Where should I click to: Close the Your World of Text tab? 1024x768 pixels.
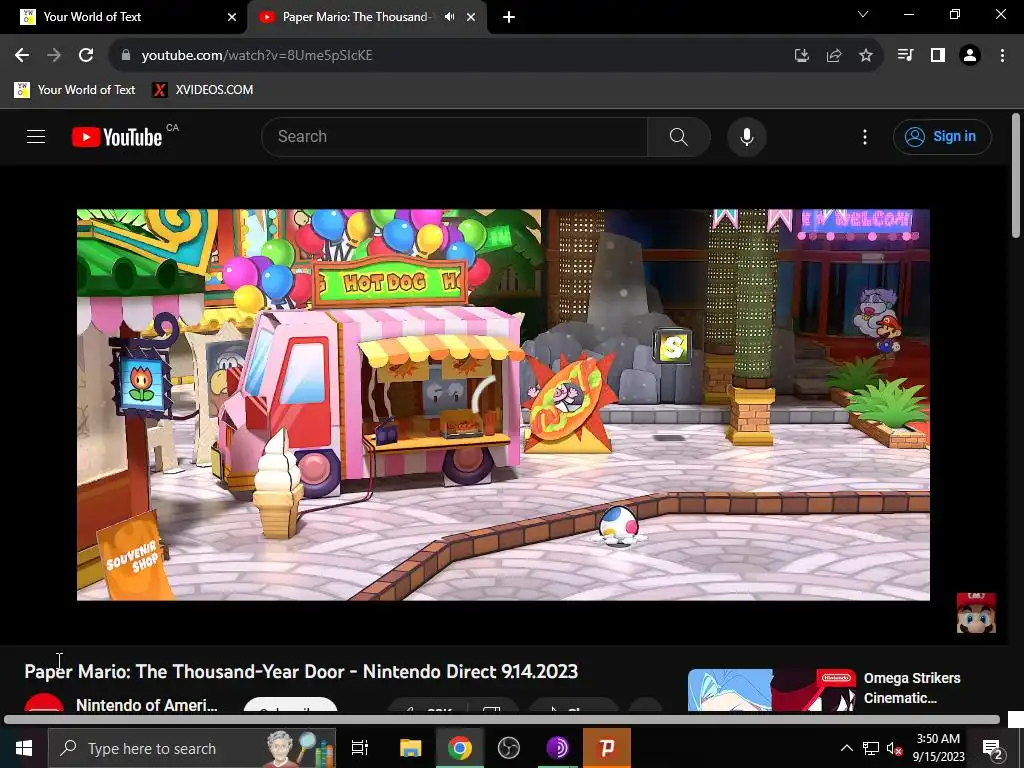click(232, 17)
